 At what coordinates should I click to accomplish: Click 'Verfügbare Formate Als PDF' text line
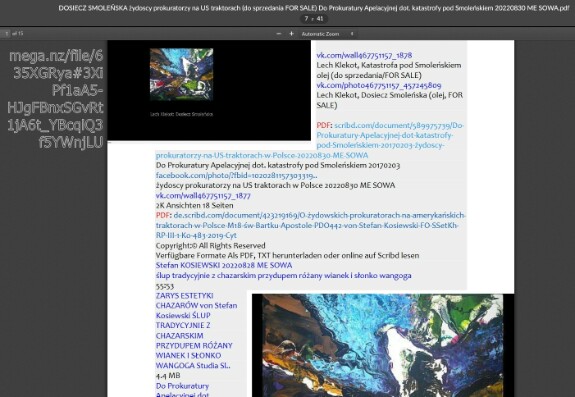click(x=288, y=255)
